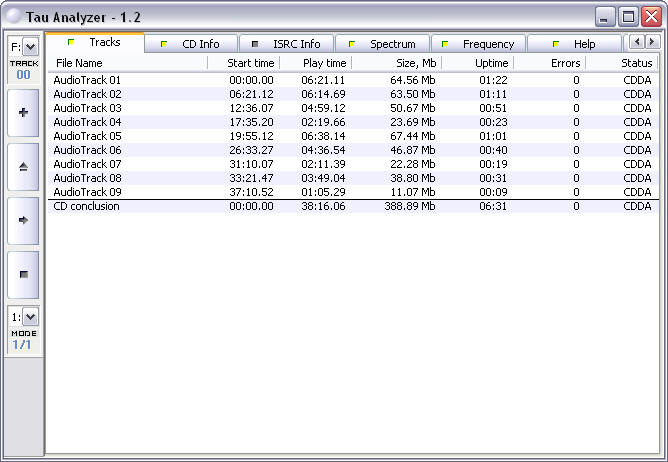668x462 pixels.
Task: Show the Spectrum tab
Action: click(383, 44)
